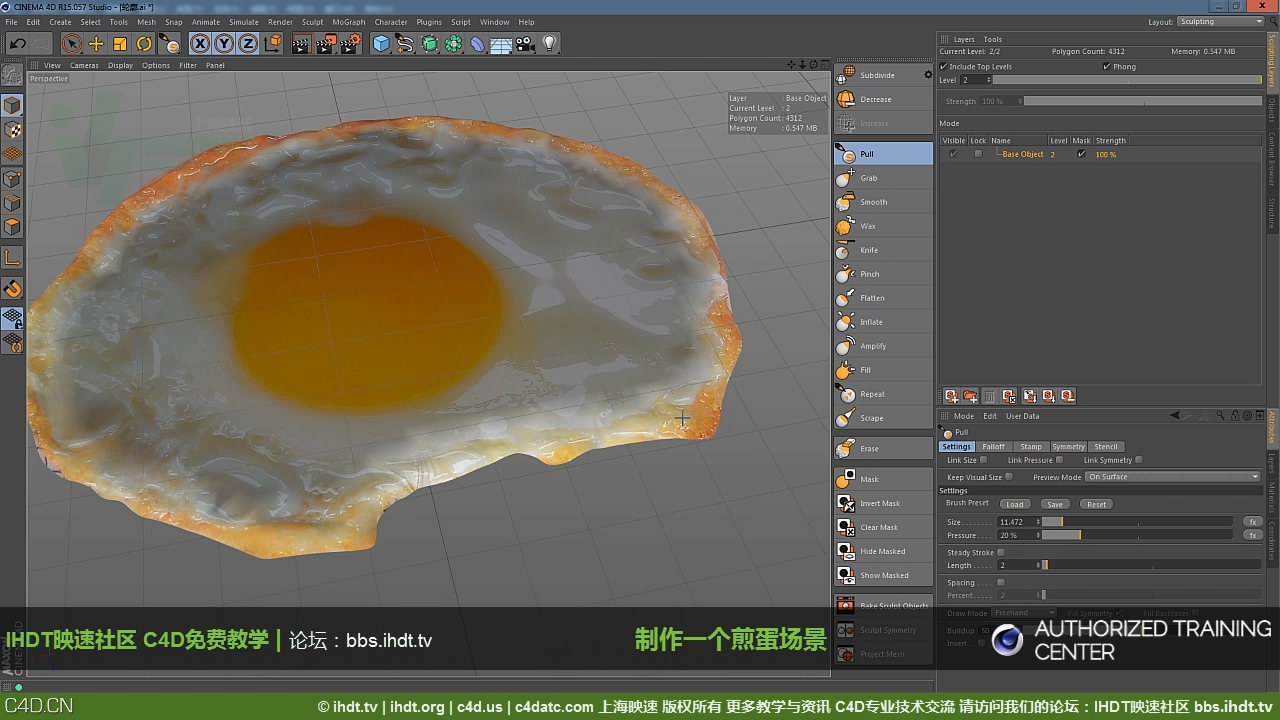The width and height of the screenshot is (1280, 720).
Task: Click the fx button for Pressure
Action: (1251, 535)
